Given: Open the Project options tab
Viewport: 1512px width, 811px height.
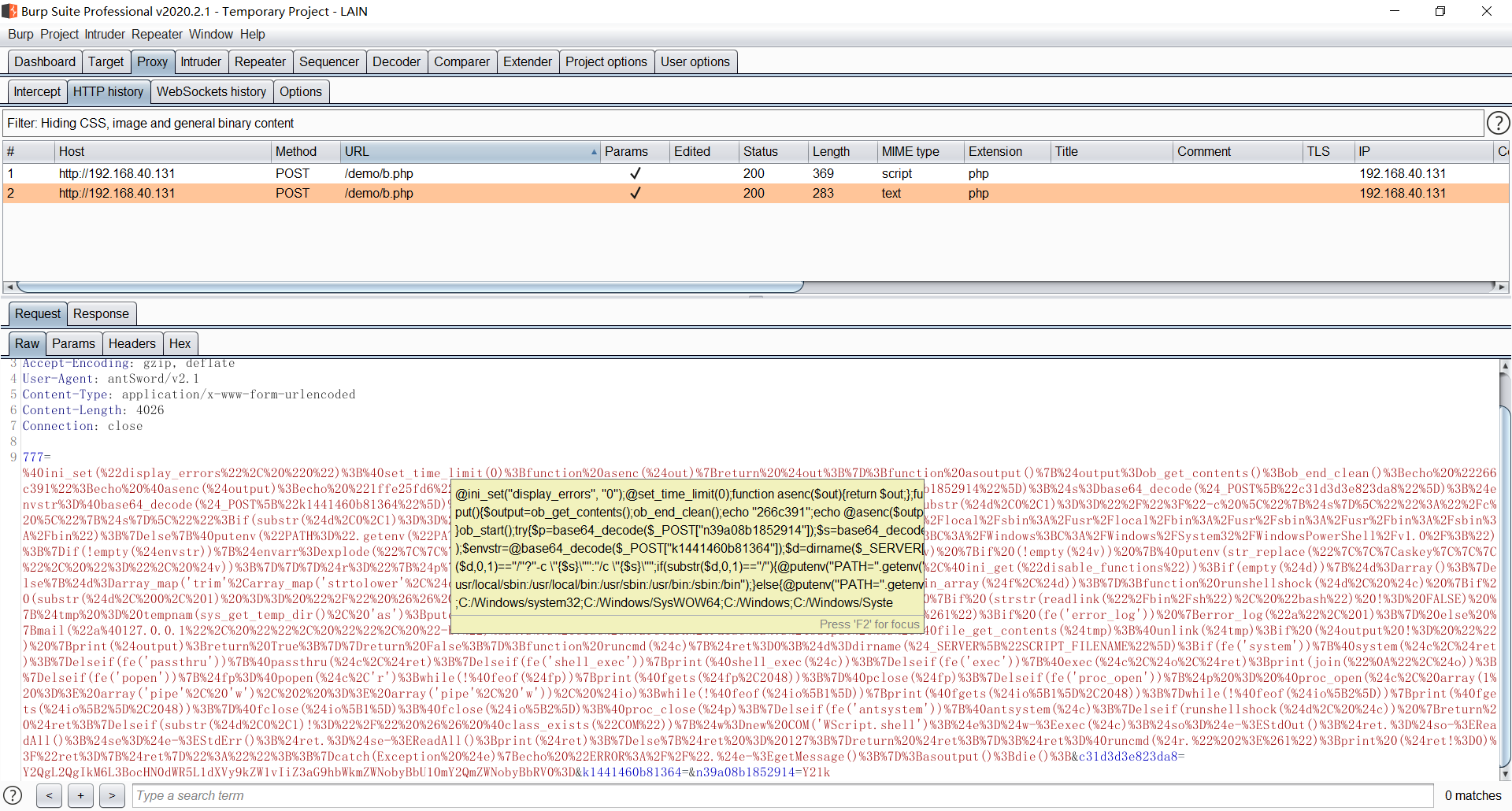Looking at the screenshot, I should point(606,61).
